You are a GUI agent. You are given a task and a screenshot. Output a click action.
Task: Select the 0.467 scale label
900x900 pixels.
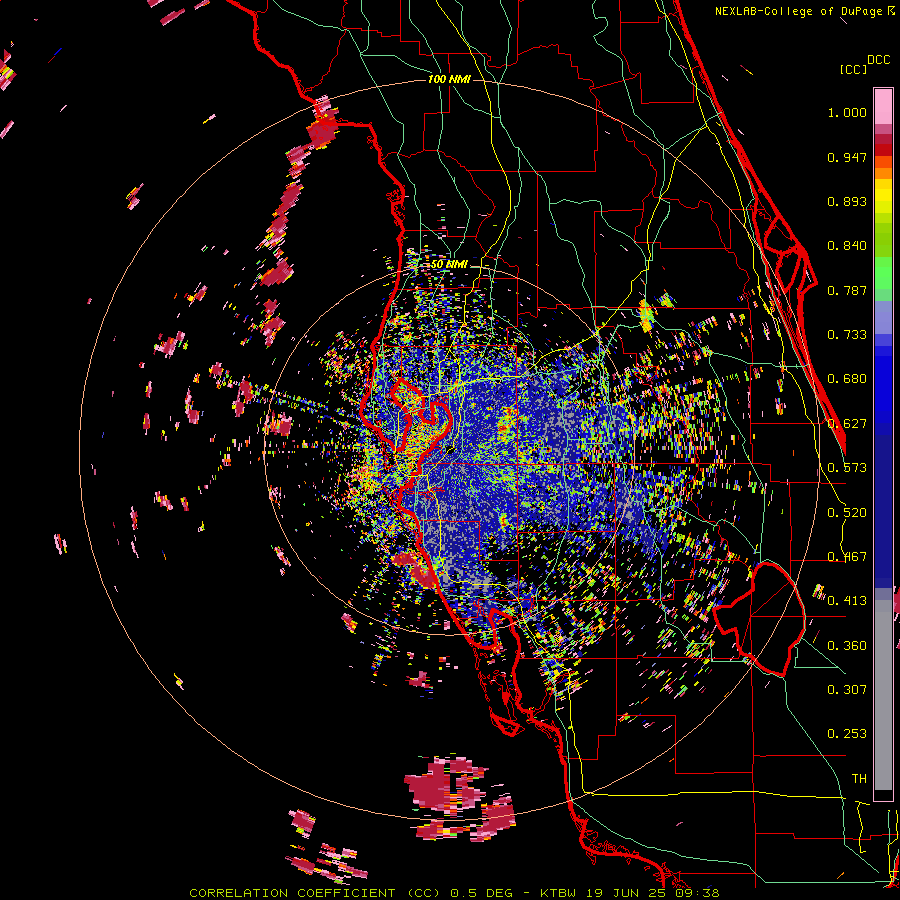pos(847,557)
